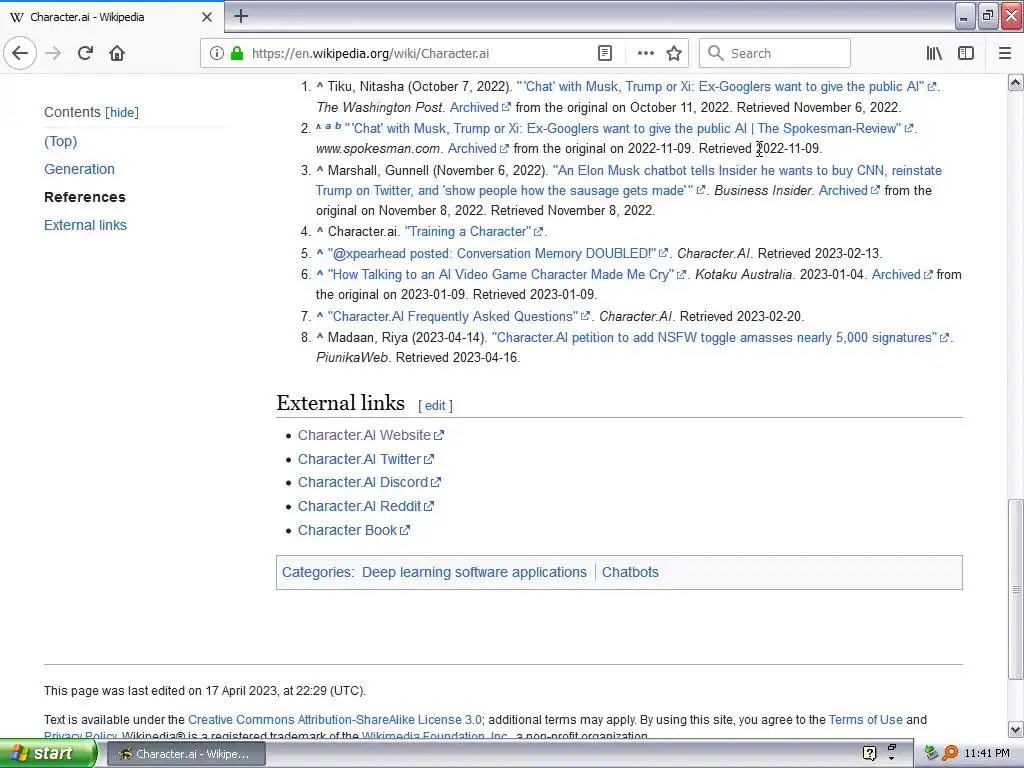This screenshot has width=1024, height=768.
Task: Open the Chatbots category
Action: tap(630, 572)
